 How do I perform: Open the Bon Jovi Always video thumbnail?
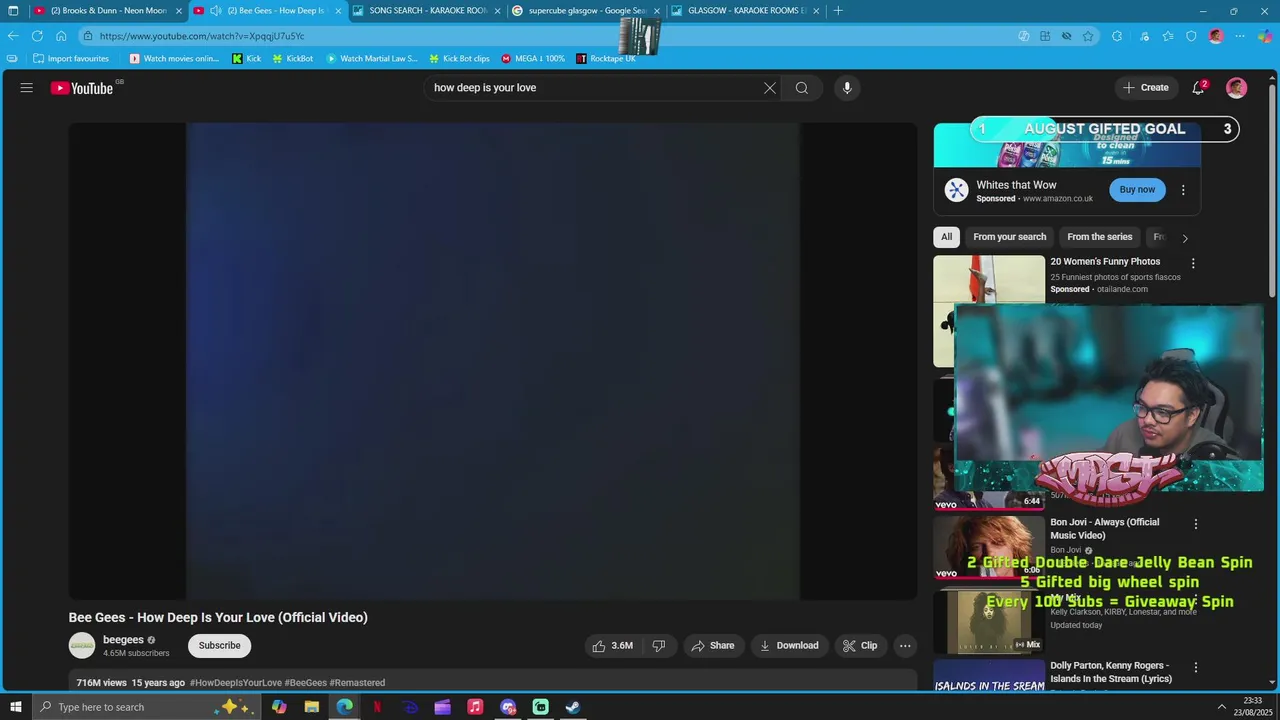click(989, 547)
